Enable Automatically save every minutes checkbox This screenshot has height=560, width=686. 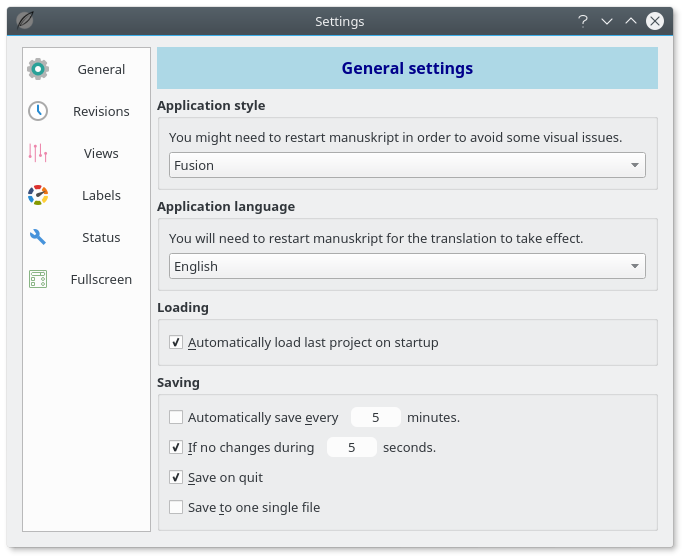[x=176, y=417]
